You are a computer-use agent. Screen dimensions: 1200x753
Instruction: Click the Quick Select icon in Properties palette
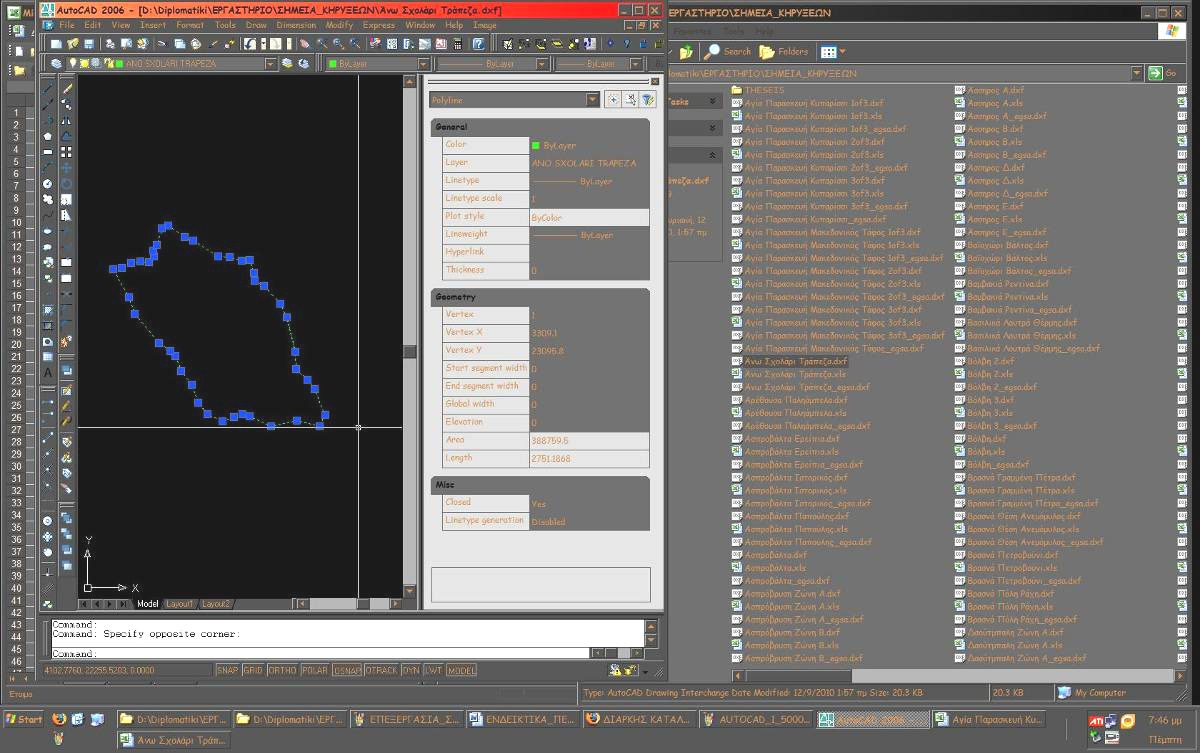pos(648,100)
